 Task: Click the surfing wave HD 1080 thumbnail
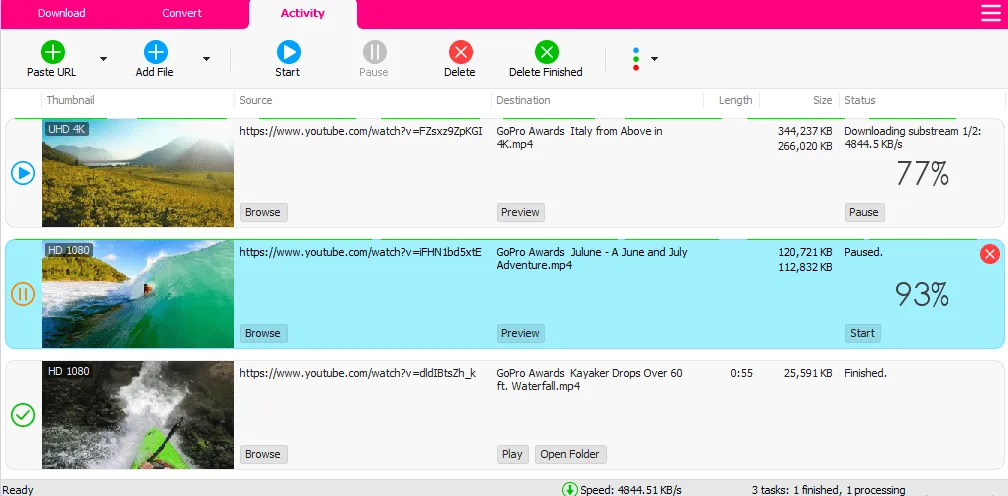138,294
